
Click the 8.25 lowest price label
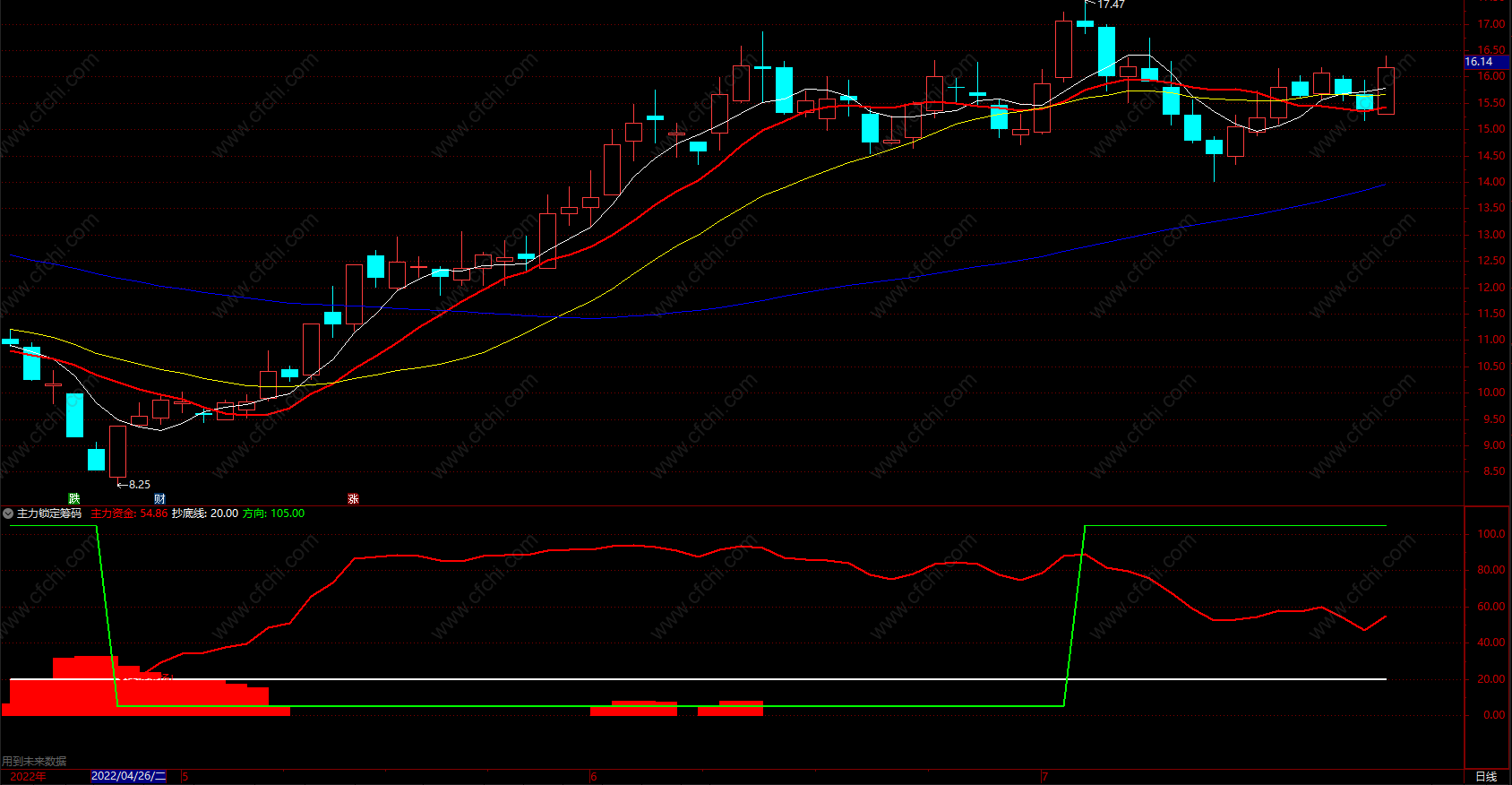139,485
